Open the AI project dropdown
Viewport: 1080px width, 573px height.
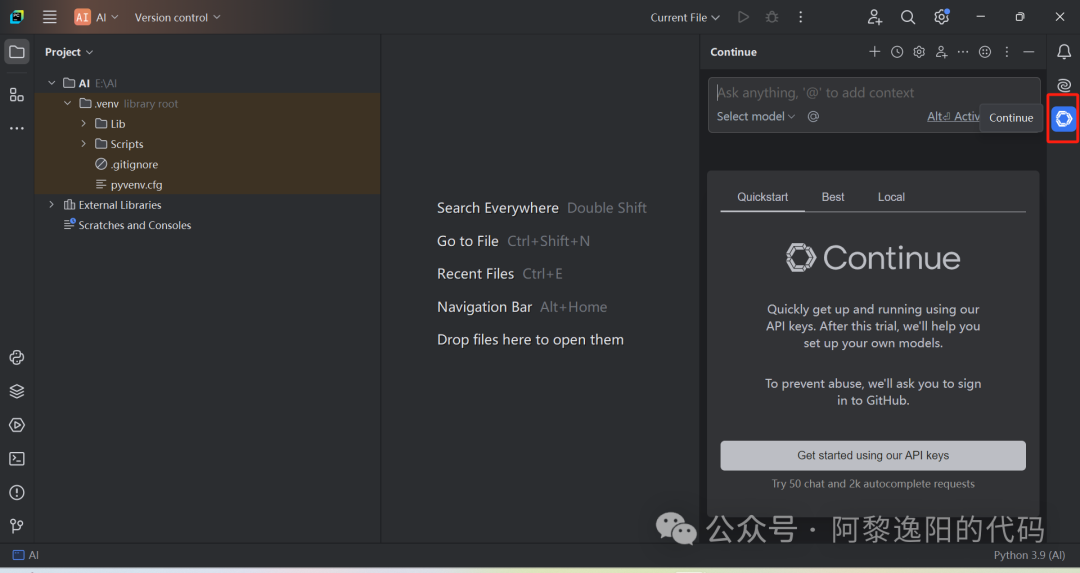point(96,17)
